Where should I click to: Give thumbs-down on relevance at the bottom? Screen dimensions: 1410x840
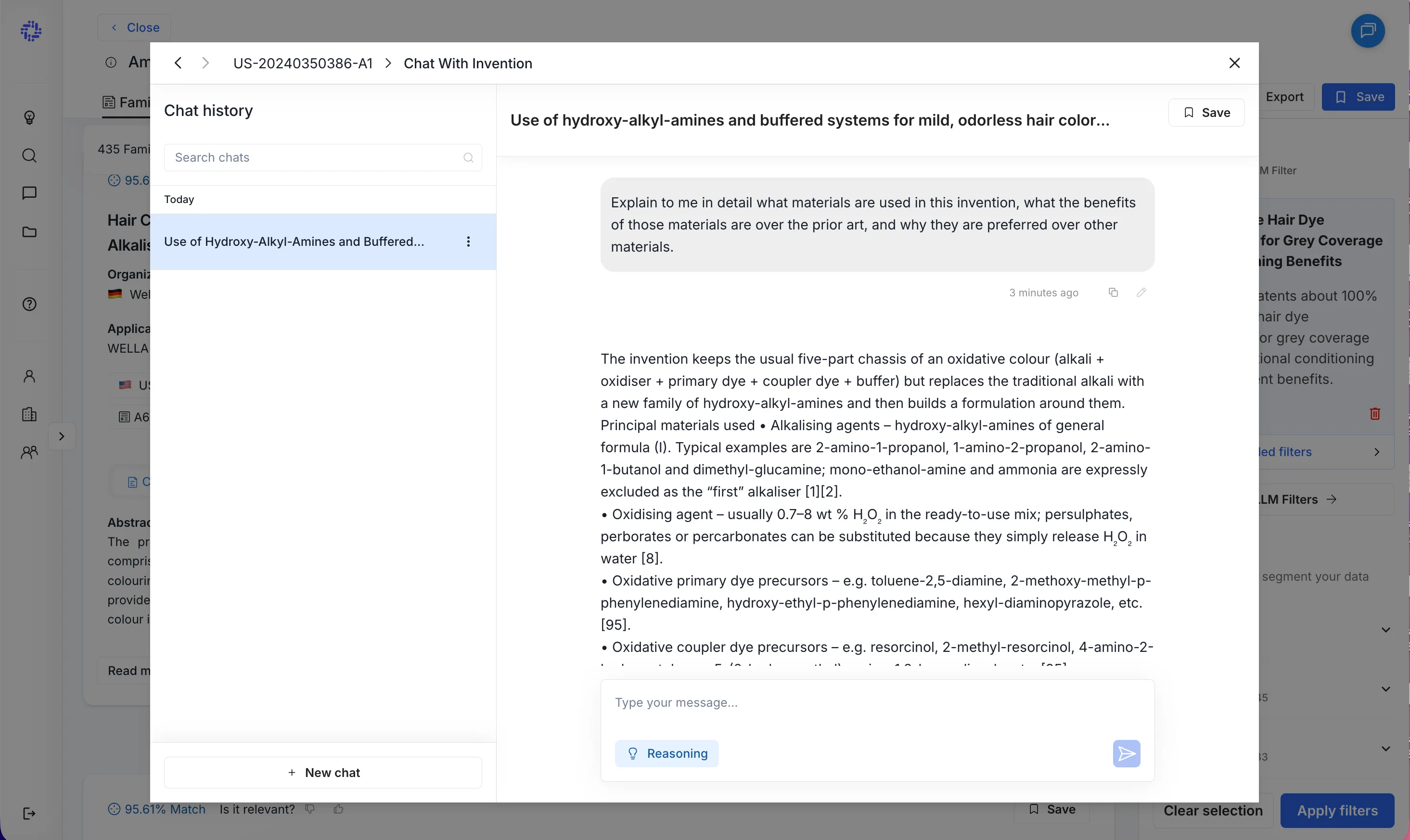pyautogui.click(x=309, y=809)
